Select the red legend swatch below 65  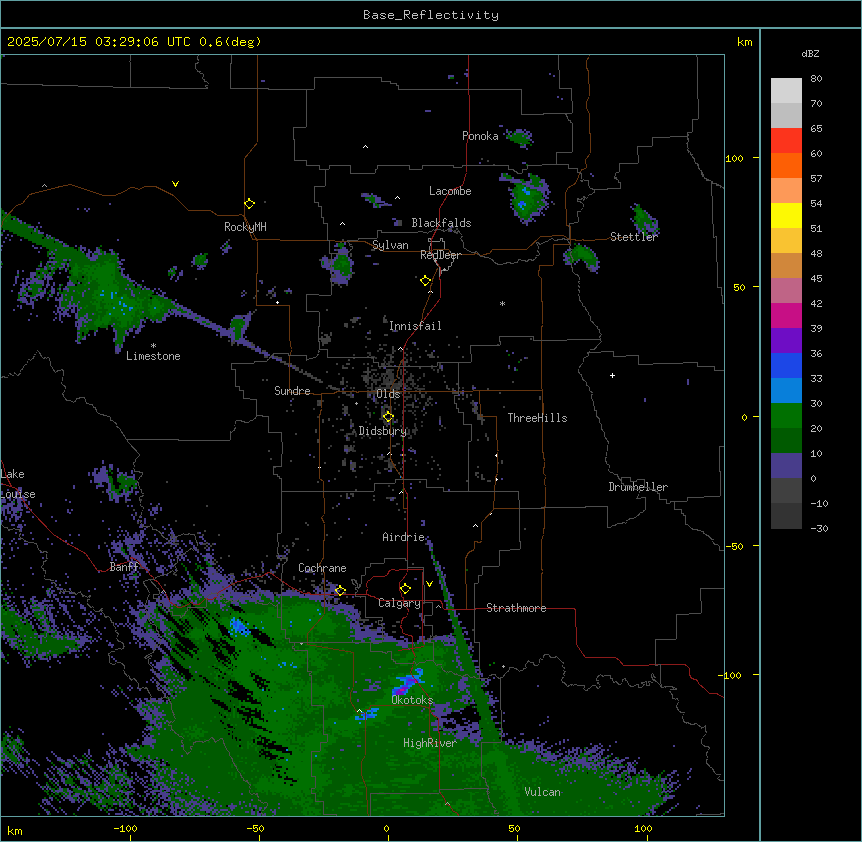click(786, 140)
